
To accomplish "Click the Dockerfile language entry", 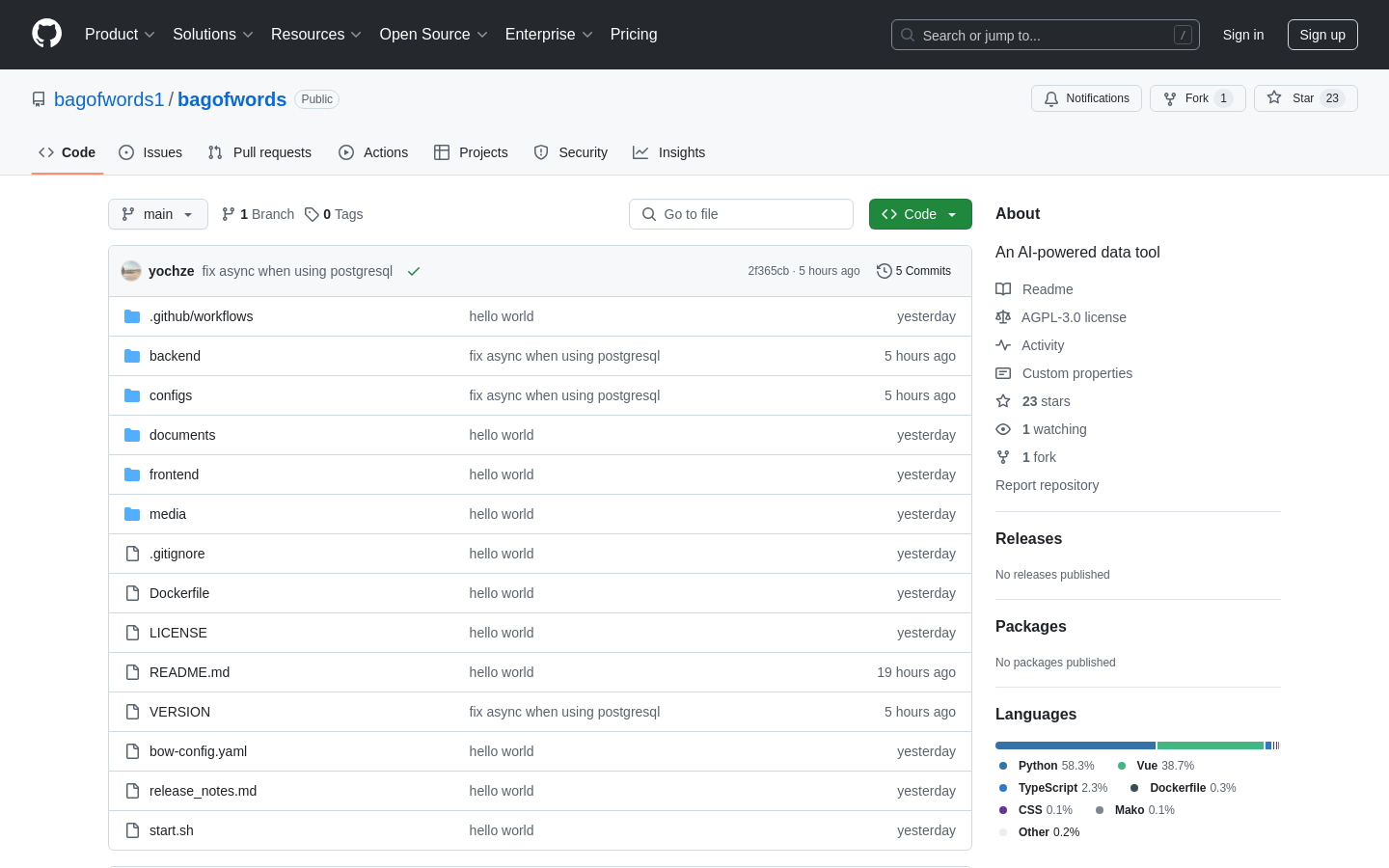I will (1184, 788).
